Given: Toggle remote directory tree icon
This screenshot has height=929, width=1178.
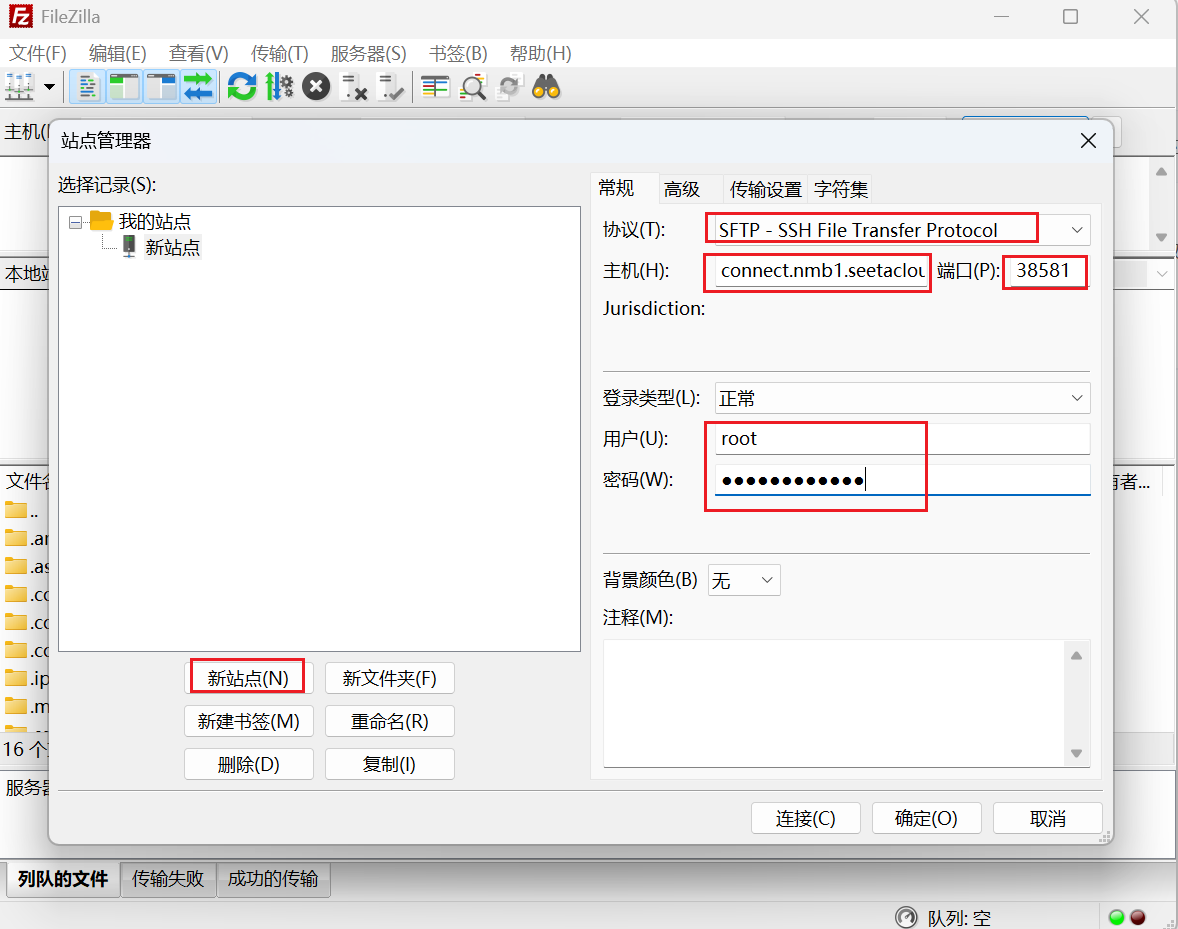Looking at the screenshot, I should (162, 87).
